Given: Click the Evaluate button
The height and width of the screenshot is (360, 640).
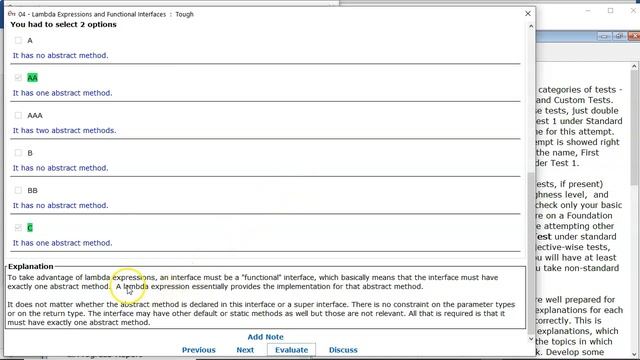Looking at the screenshot, I should point(291,350).
